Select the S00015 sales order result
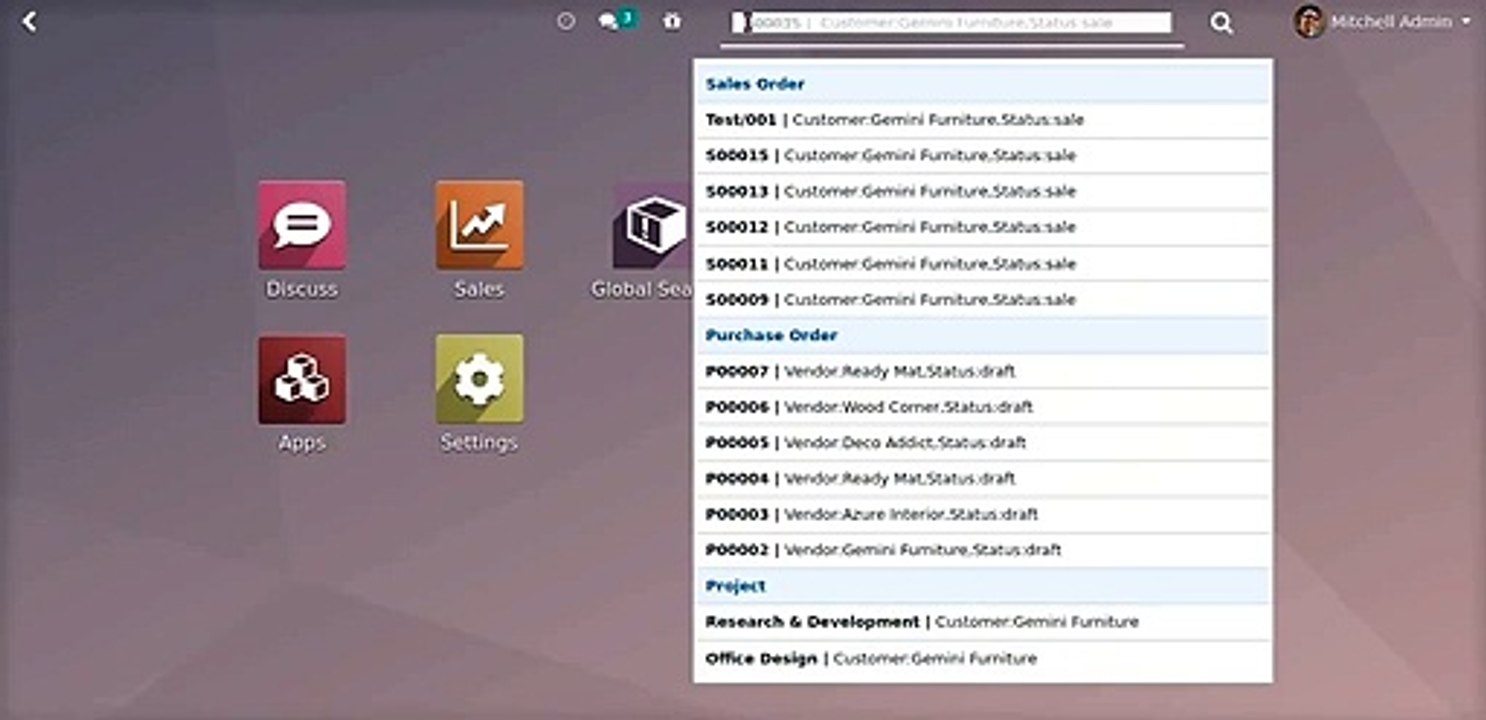1486x720 pixels. (x=983, y=156)
